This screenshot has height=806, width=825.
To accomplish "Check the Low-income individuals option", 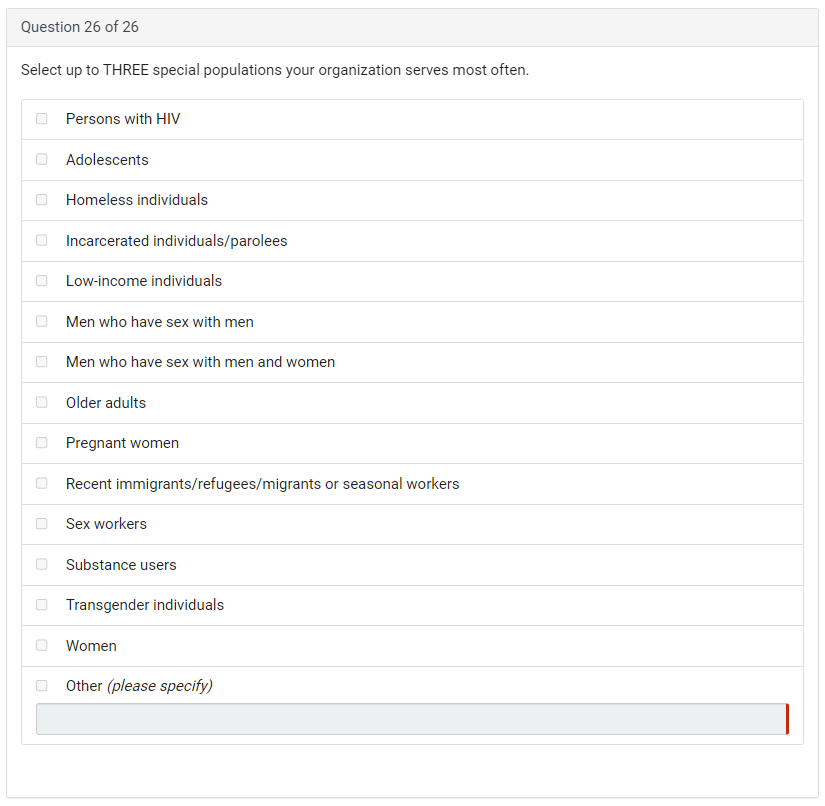I will [42, 281].
